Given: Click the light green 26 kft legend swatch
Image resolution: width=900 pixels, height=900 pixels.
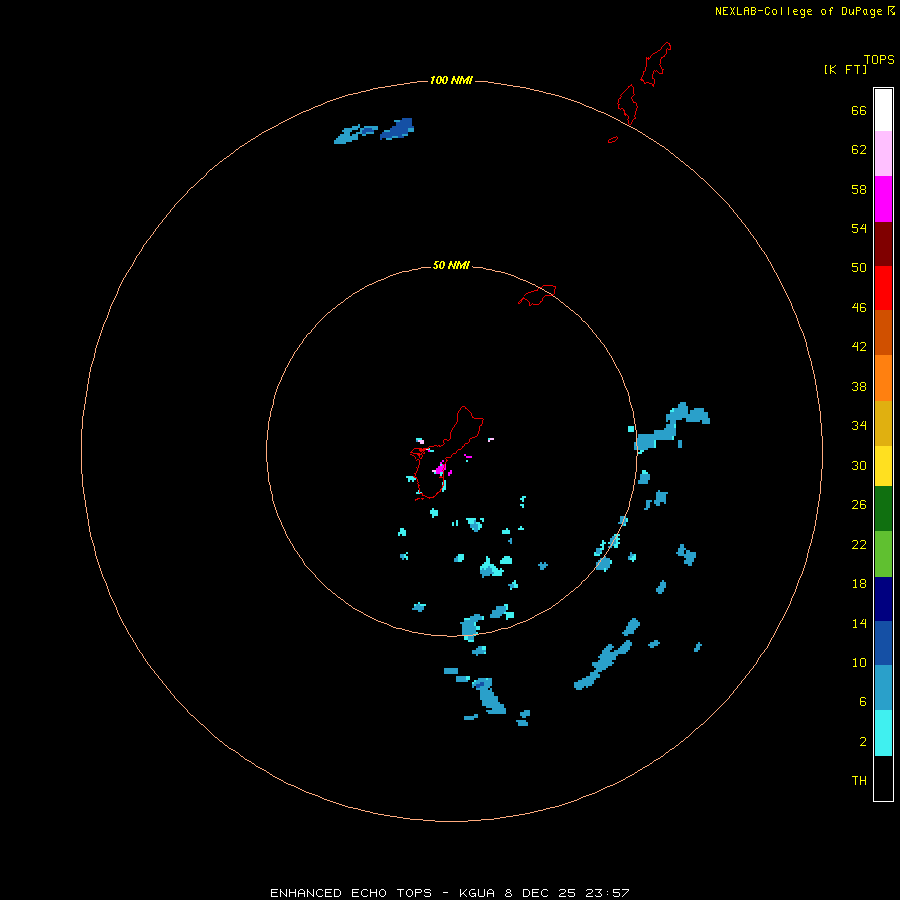Looking at the screenshot, I should pos(883,554).
